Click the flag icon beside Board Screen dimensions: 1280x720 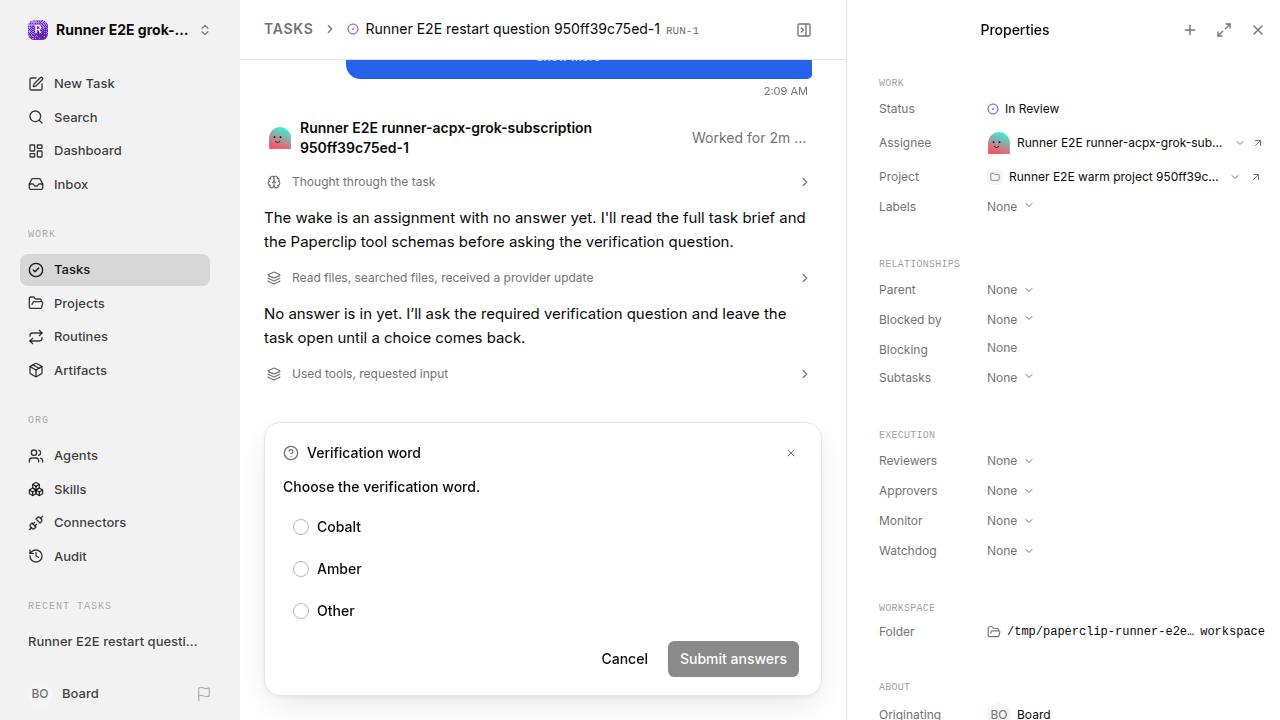pyautogui.click(x=204, y=694)
